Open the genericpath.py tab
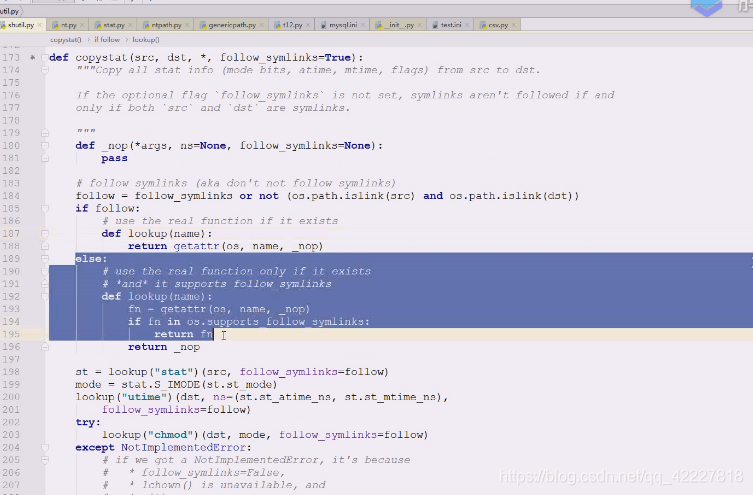Viewport: 753px width, 495px height. (232, 25)
